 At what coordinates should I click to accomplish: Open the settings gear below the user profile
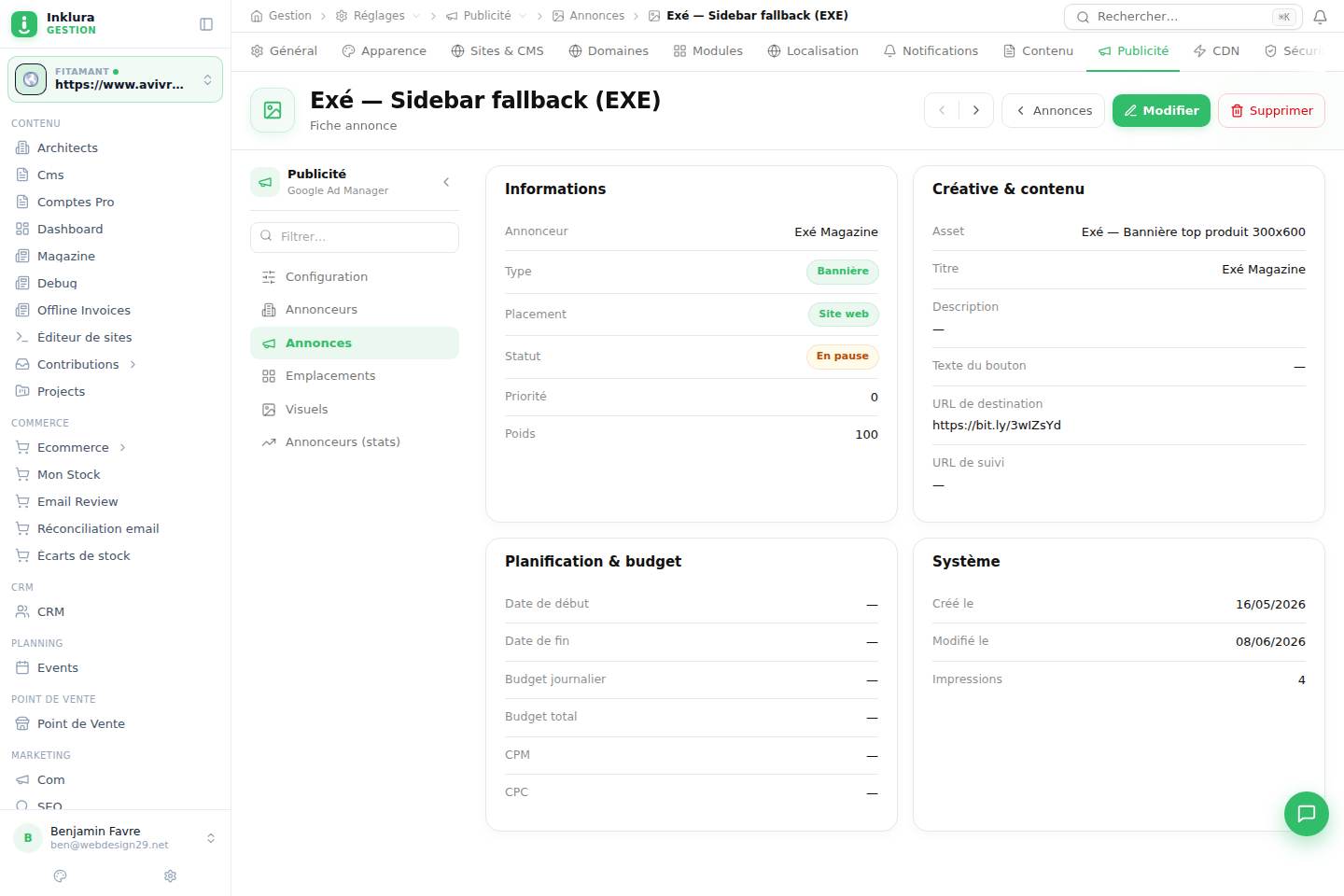click(x=170, y=875)
